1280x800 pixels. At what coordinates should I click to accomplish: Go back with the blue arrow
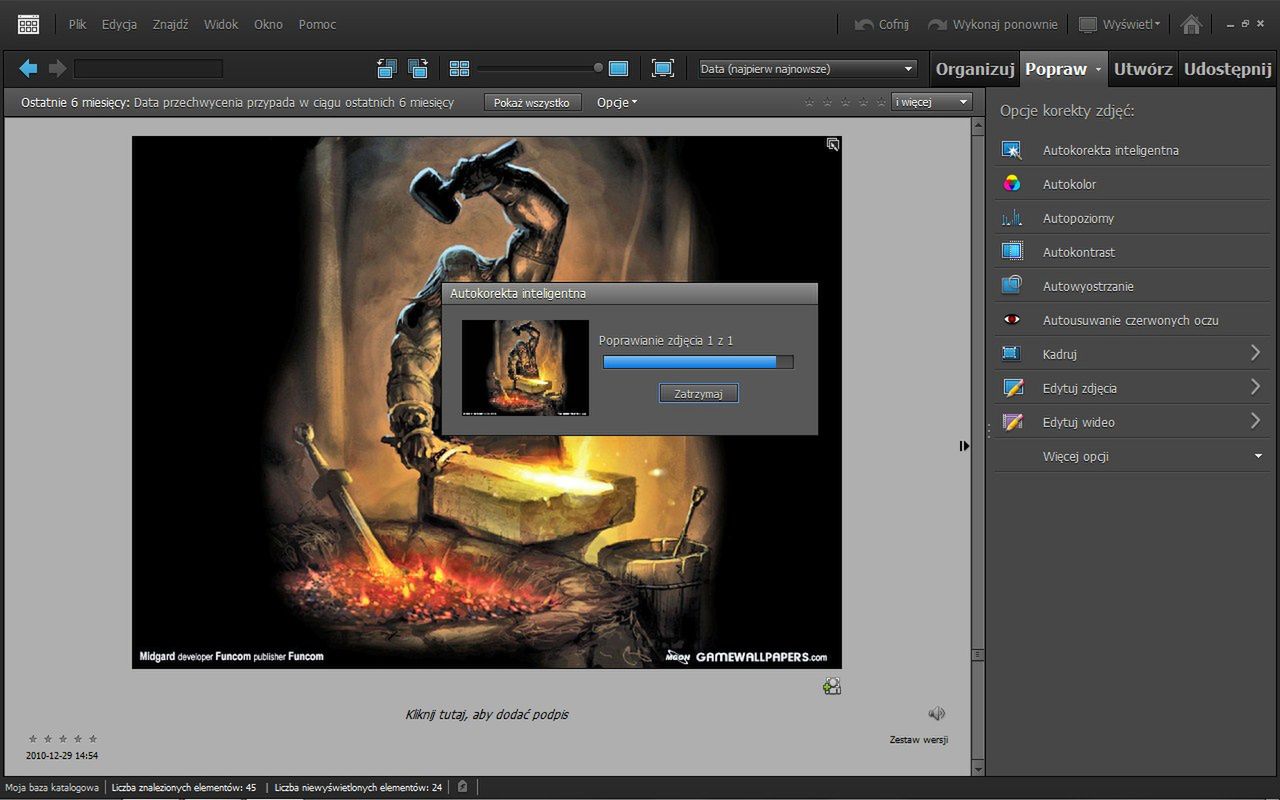tap(28, 68)
